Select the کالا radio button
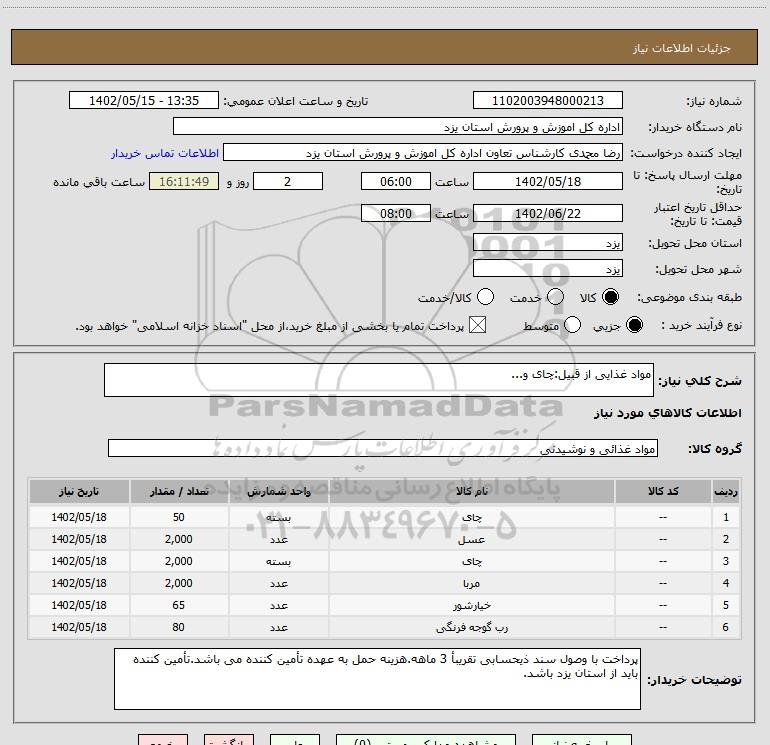 [610, 297]
